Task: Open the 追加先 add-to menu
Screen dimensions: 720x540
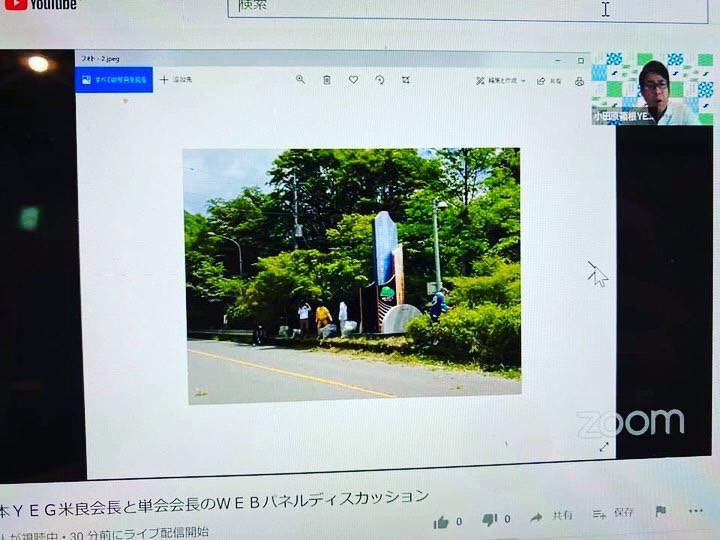Action: [x=174, y=79]
